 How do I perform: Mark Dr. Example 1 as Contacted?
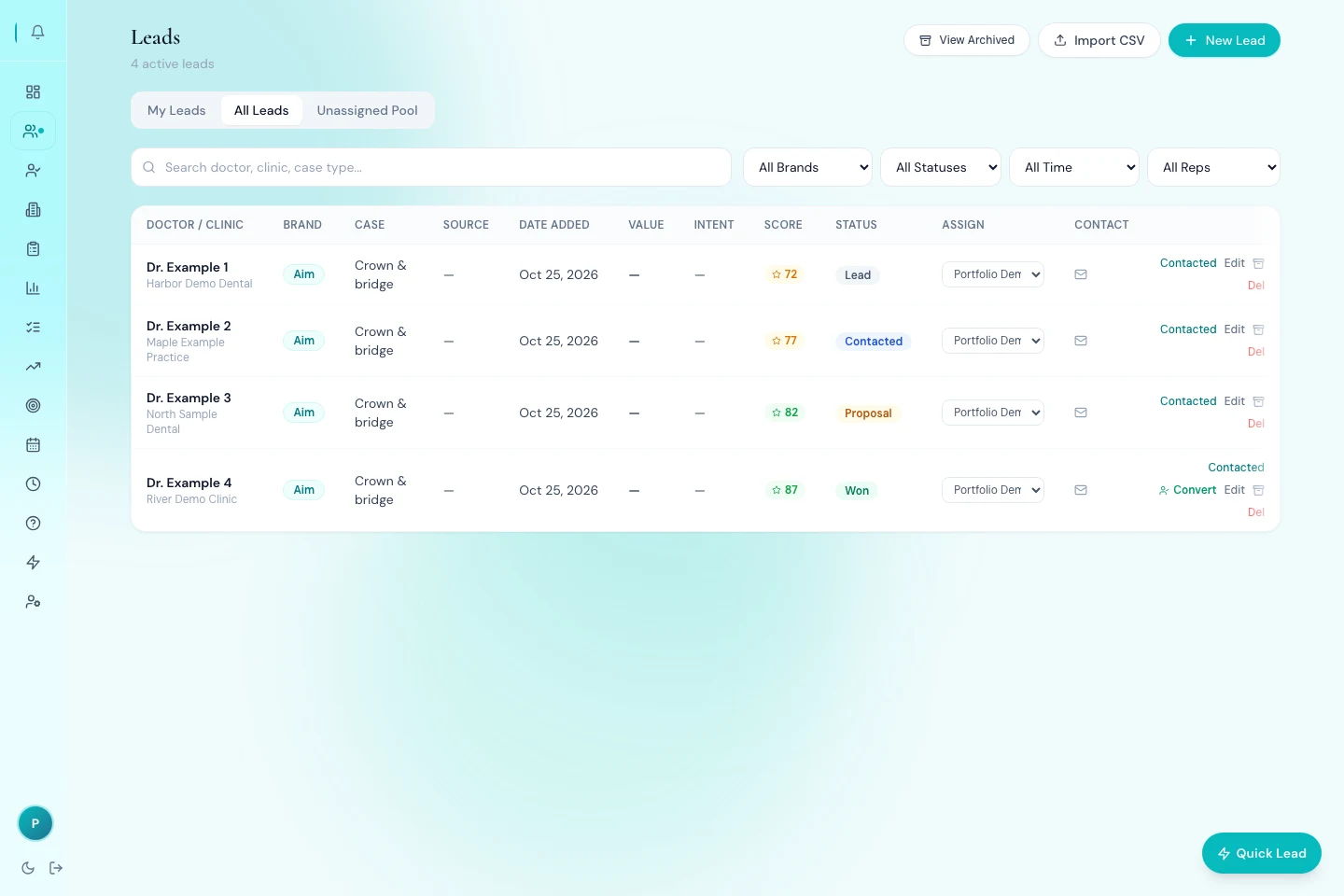1188,263
